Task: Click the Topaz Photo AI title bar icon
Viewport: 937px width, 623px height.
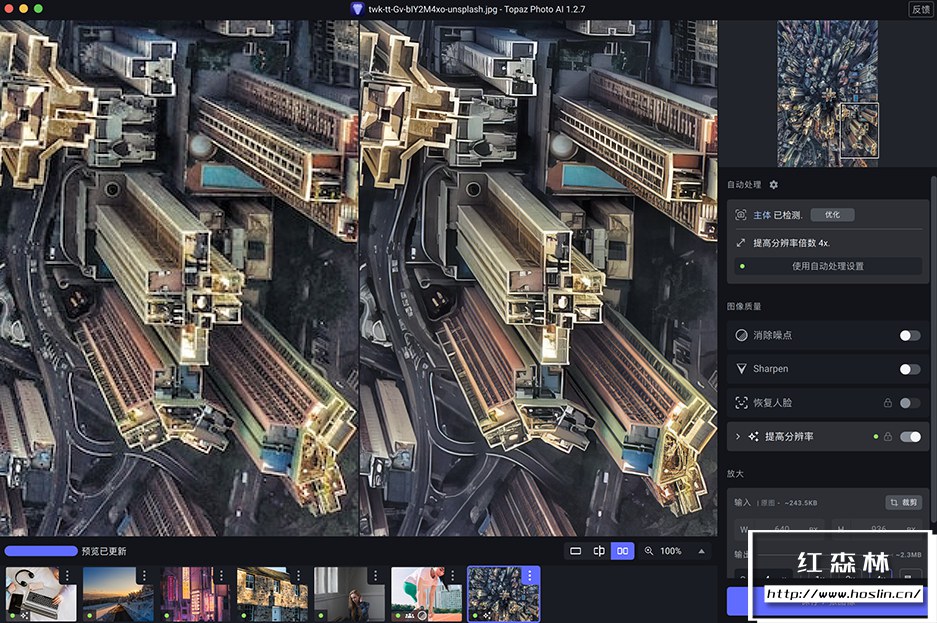Action: (357, 9)
